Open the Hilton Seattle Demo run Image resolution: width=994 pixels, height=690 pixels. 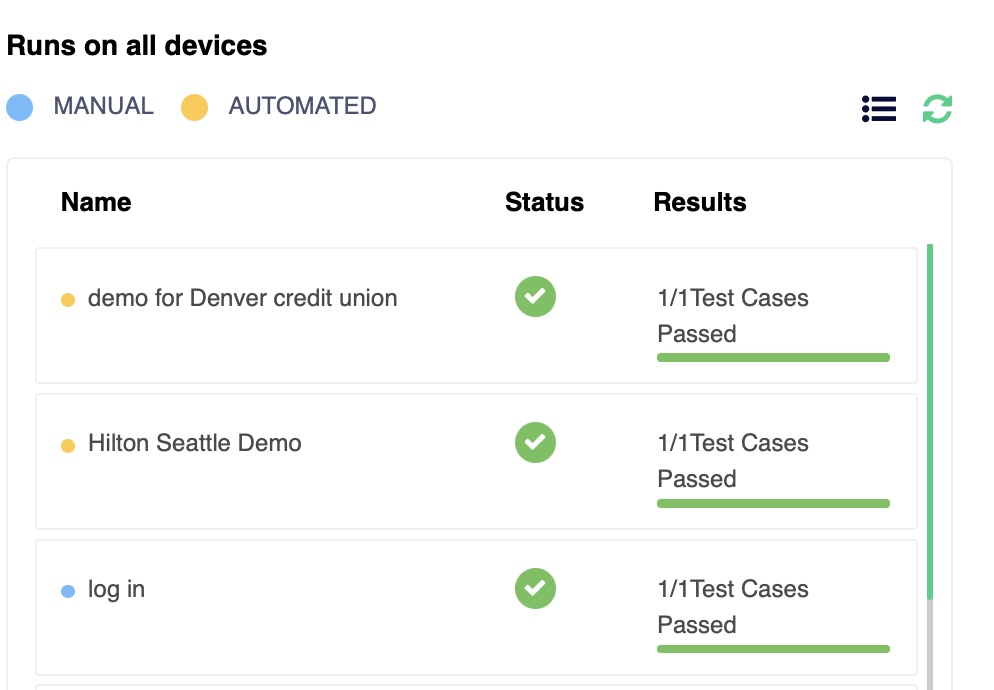point(195,443)
